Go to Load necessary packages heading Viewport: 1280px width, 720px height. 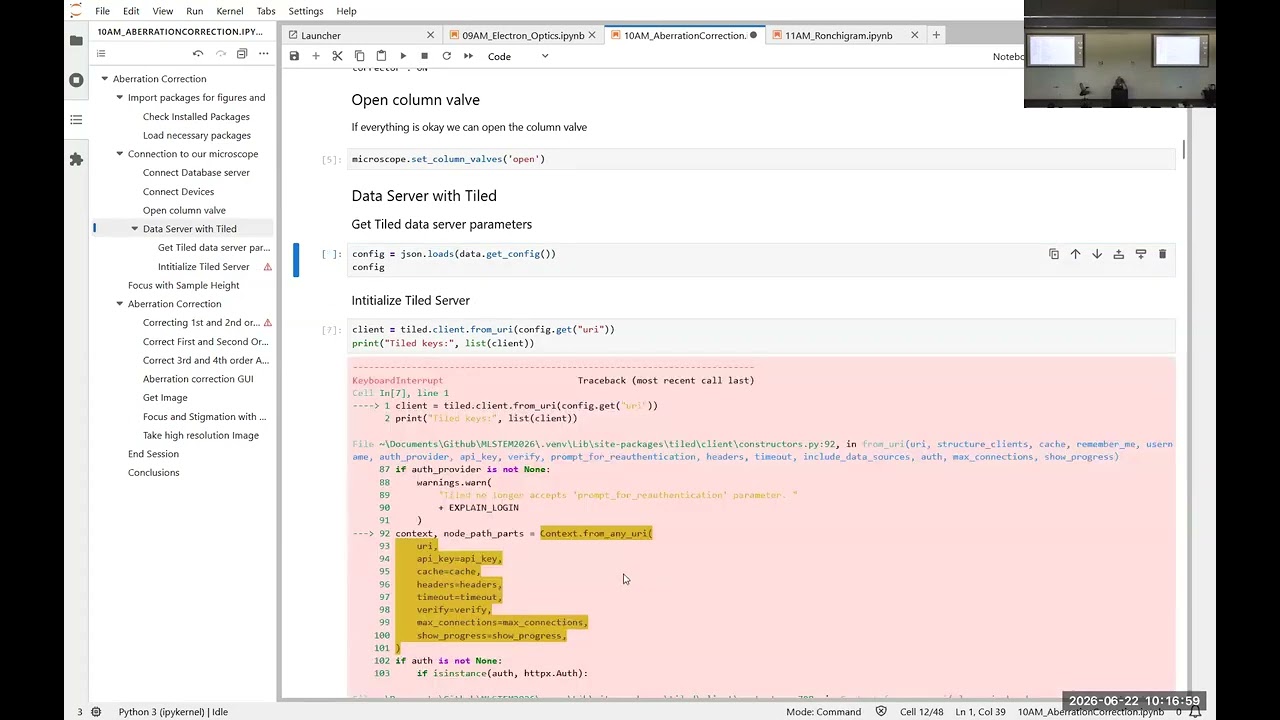coord(197,135)
